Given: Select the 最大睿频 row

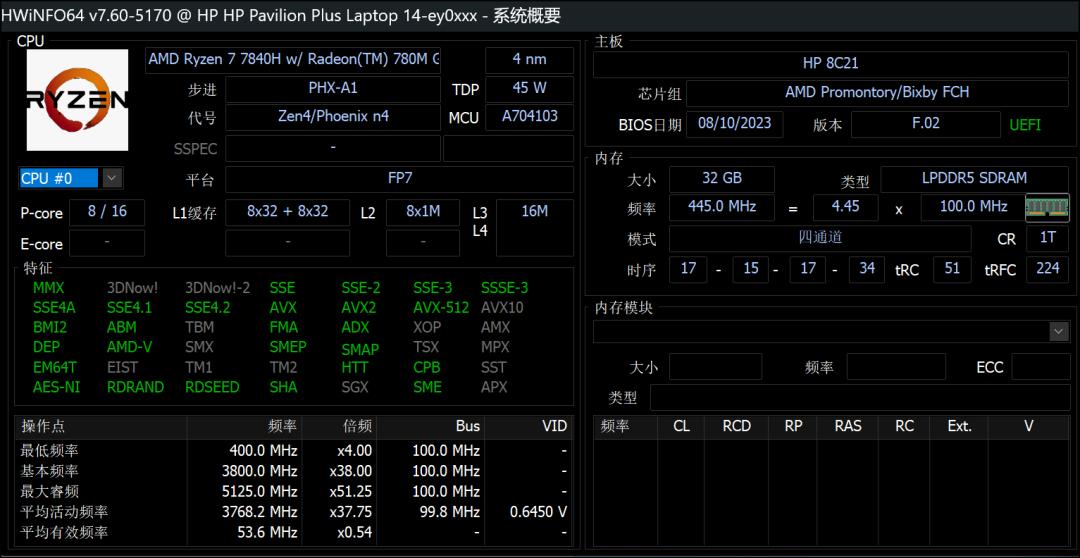Looking at the screenshot, I should pyautogui.click(x=294, y=492).
